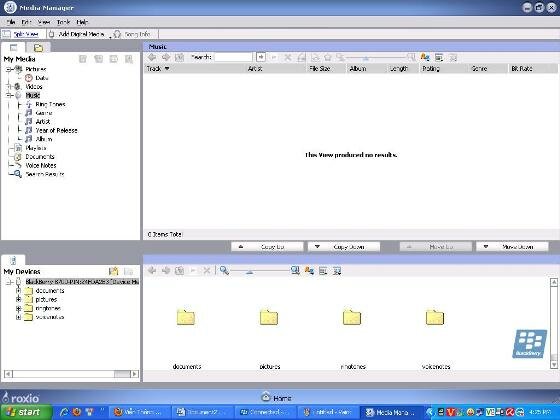Click the Move Down button
Viewport: 560px width, 420px height.
click(x=512, y=247)
